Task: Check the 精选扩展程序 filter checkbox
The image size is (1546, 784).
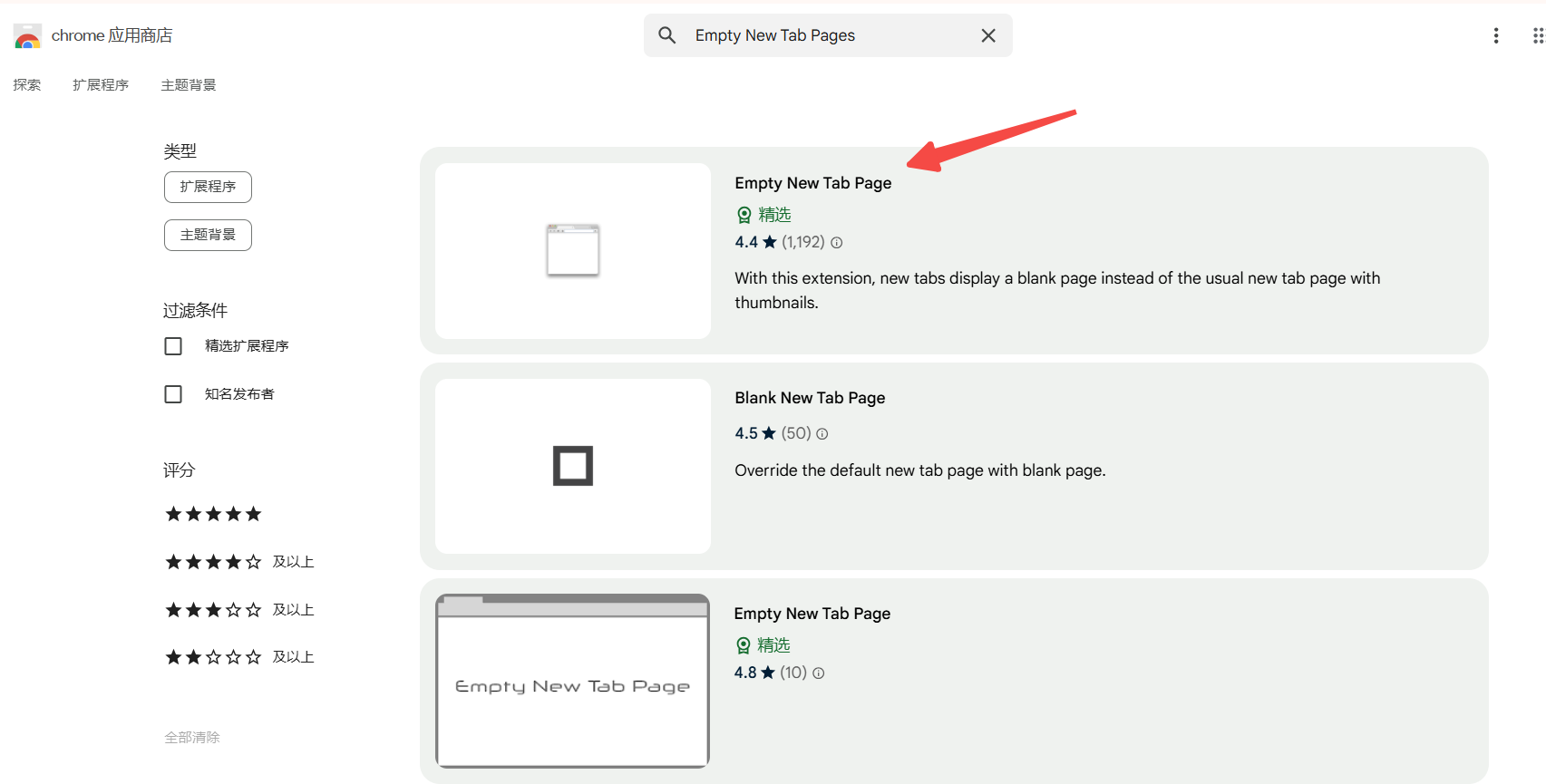Action: click(173, 346)
